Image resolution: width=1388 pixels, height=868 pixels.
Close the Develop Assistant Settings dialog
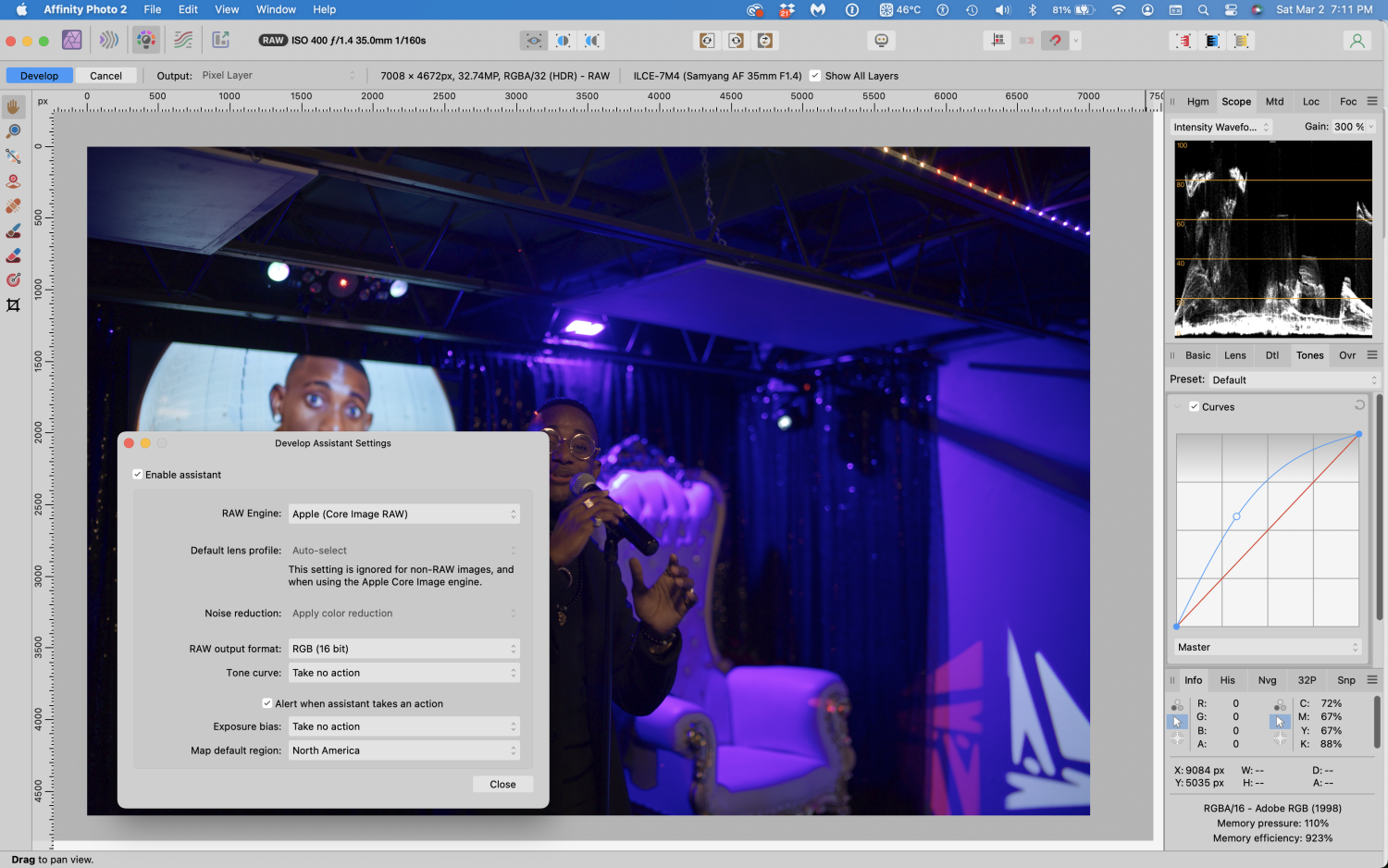[x=502, y=784]
